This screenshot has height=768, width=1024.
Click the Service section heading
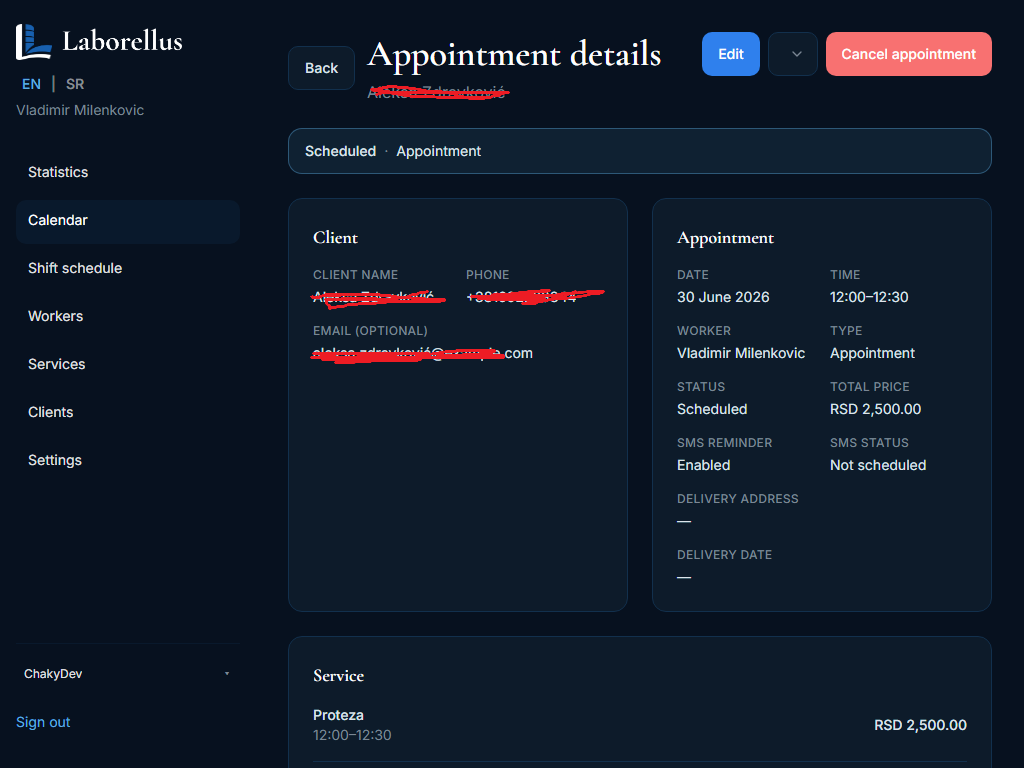(338, 676)
